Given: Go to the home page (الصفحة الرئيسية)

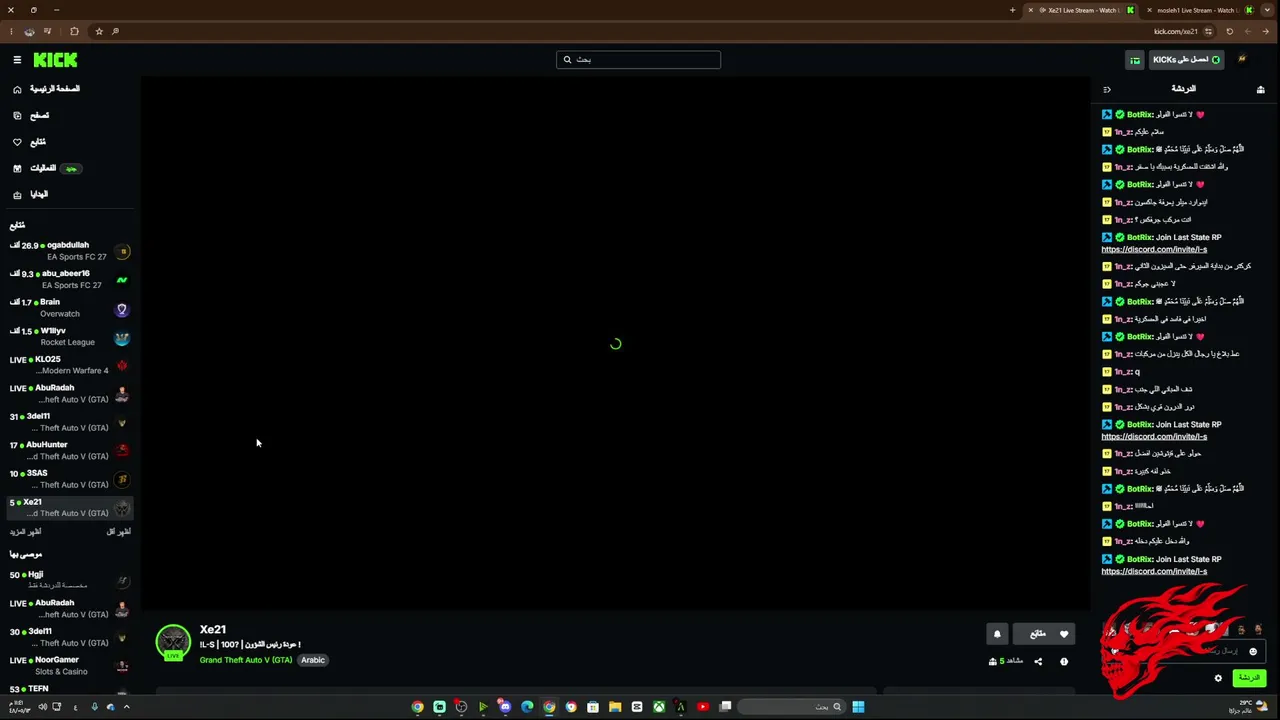Looking at the screenshot, I should click(46, 89).
